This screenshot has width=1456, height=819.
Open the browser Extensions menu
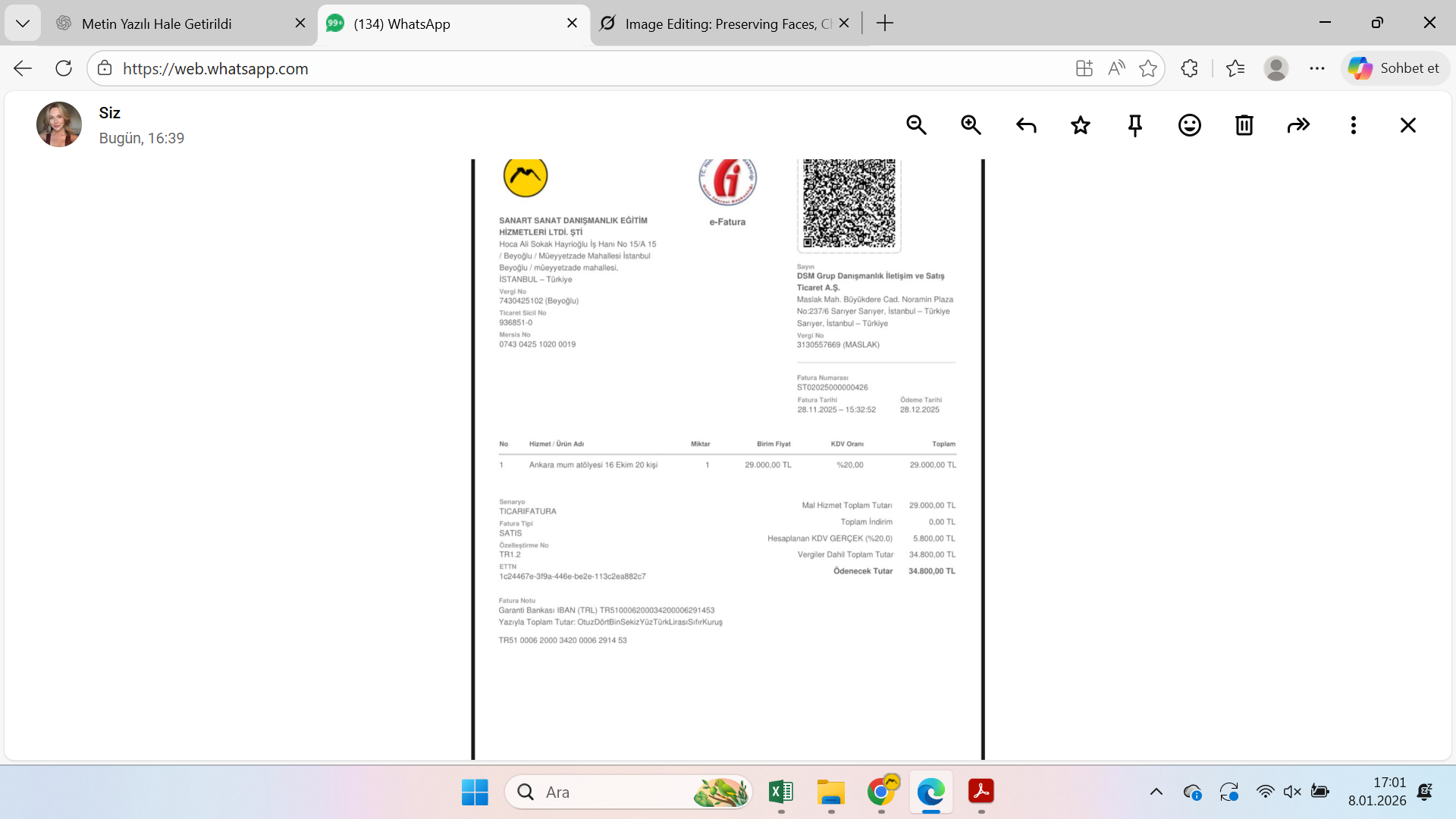coord(1189,68)
